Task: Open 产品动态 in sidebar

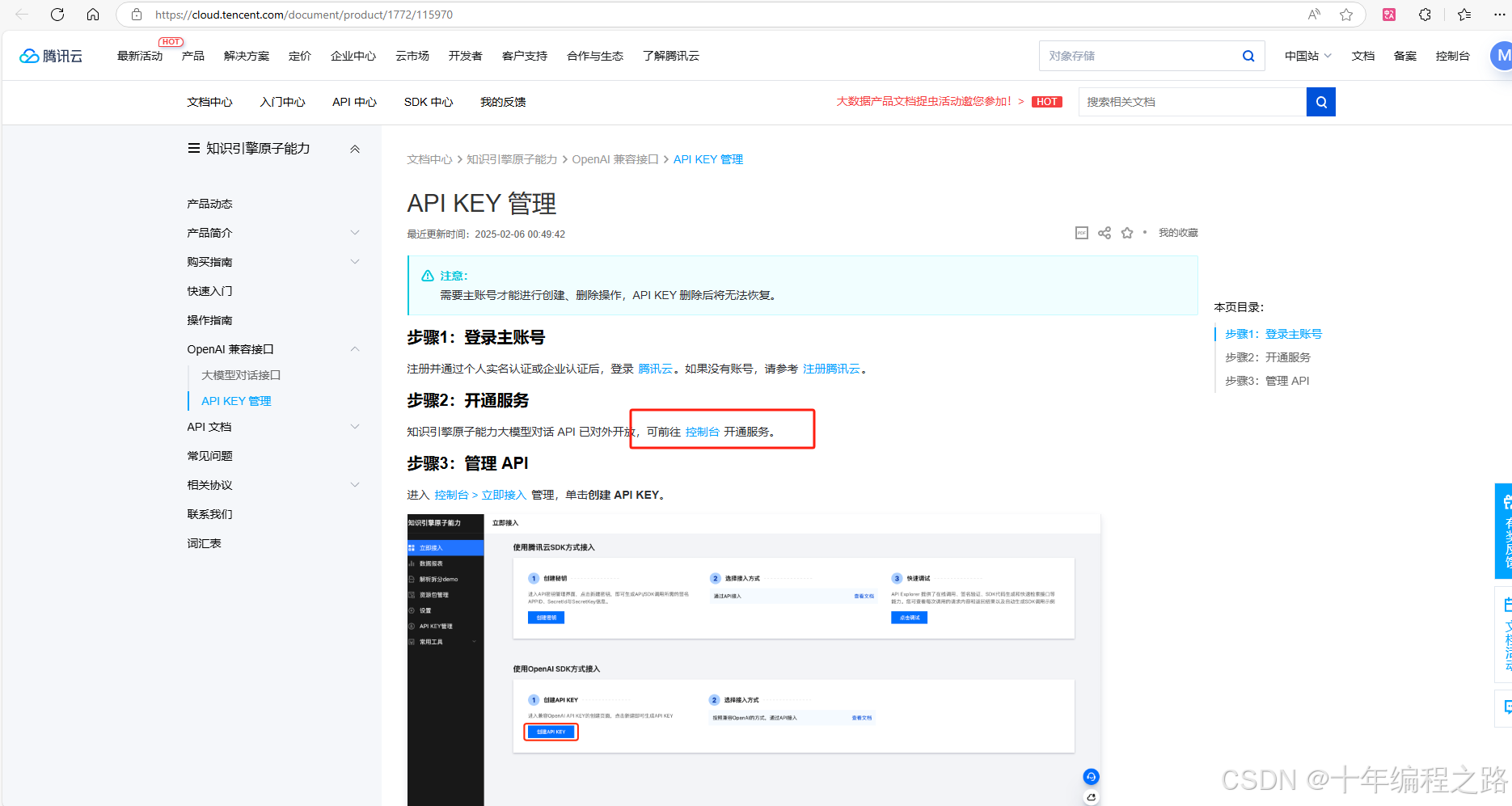Action: click(x=210, y=204)
